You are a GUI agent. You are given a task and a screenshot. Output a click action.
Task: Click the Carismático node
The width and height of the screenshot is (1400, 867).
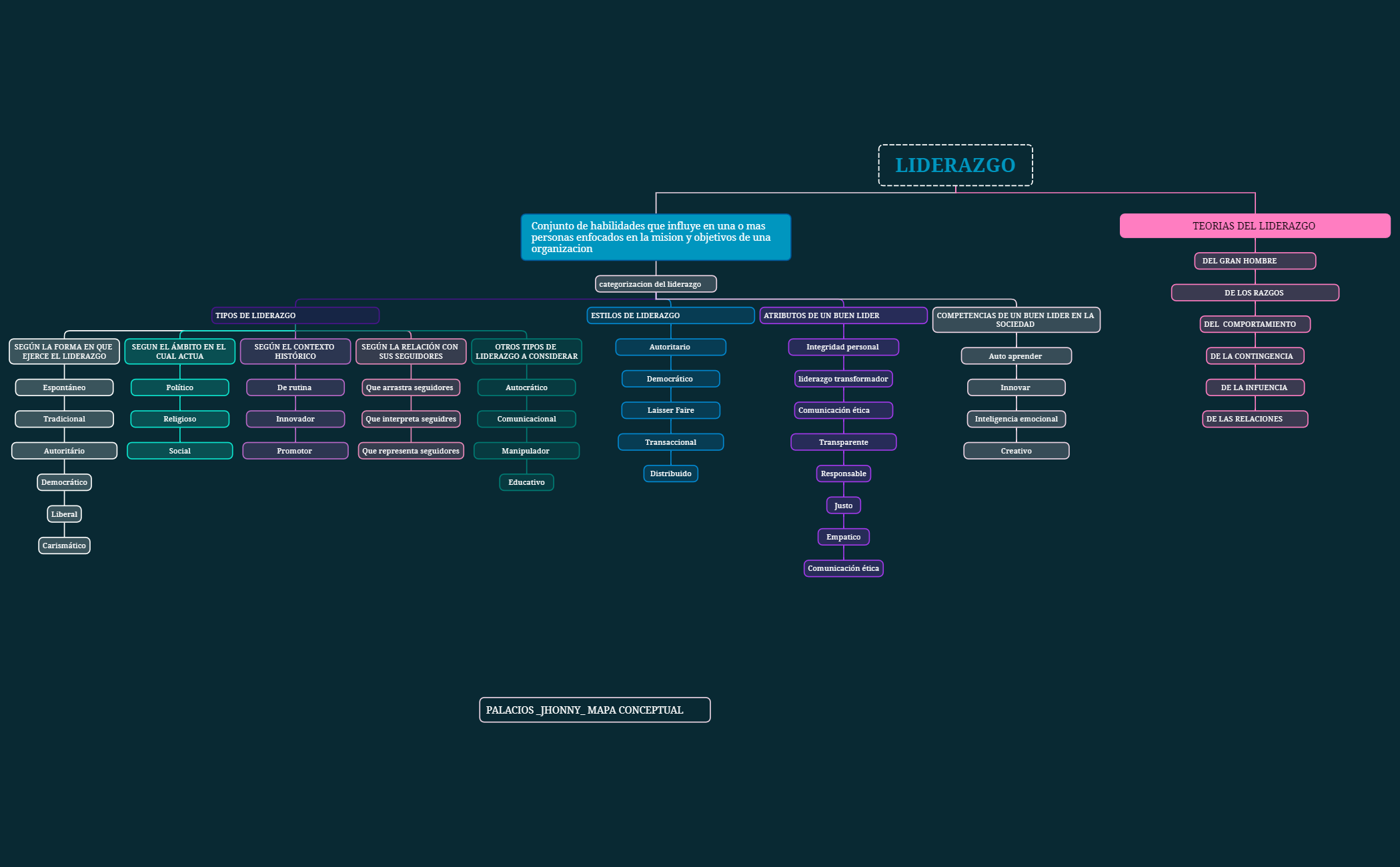63,545
